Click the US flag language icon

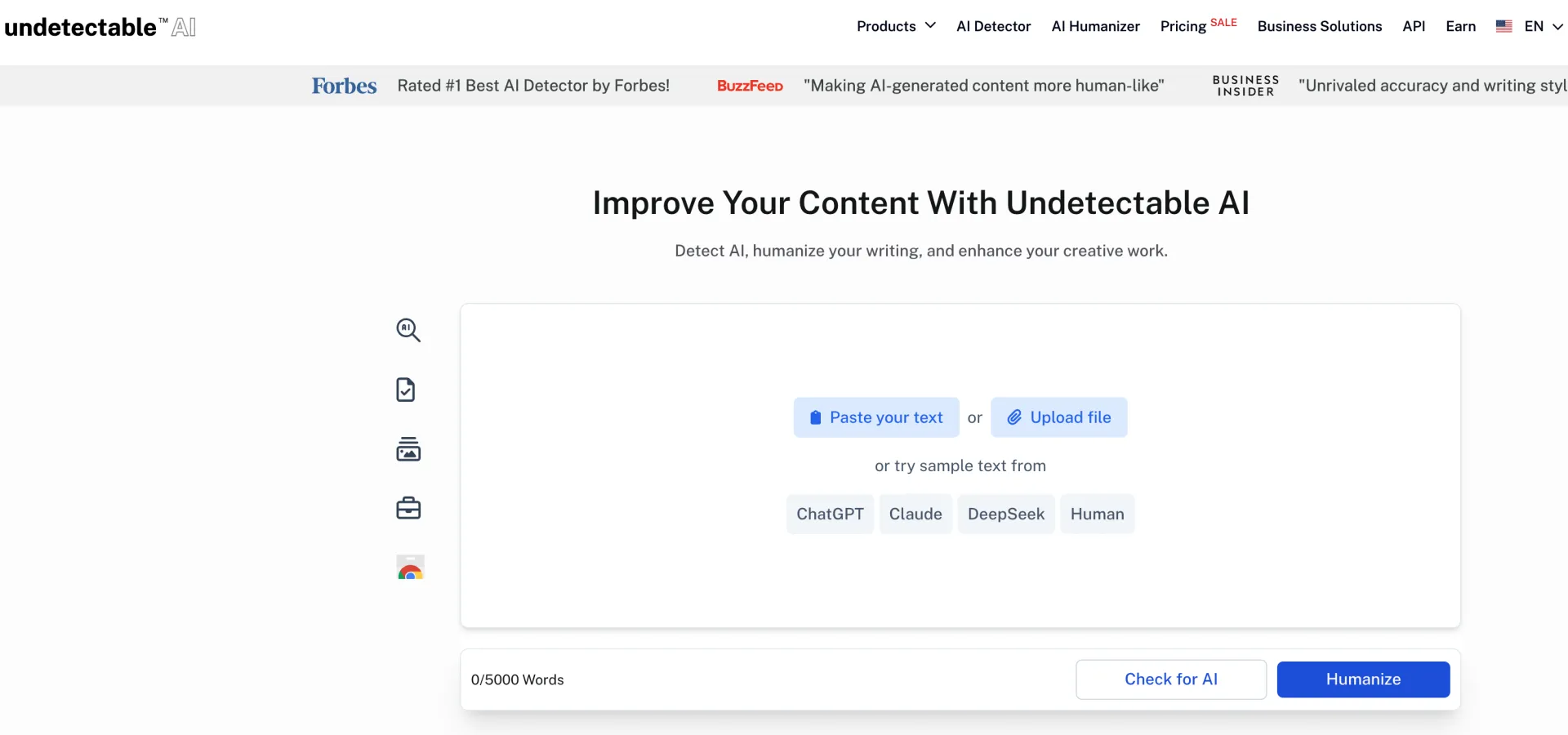(1503, 26)
